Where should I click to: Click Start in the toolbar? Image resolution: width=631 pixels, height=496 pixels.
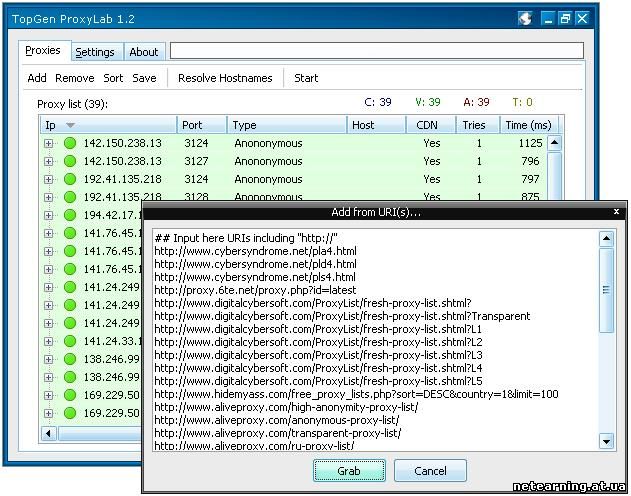(x=306, y=78)
